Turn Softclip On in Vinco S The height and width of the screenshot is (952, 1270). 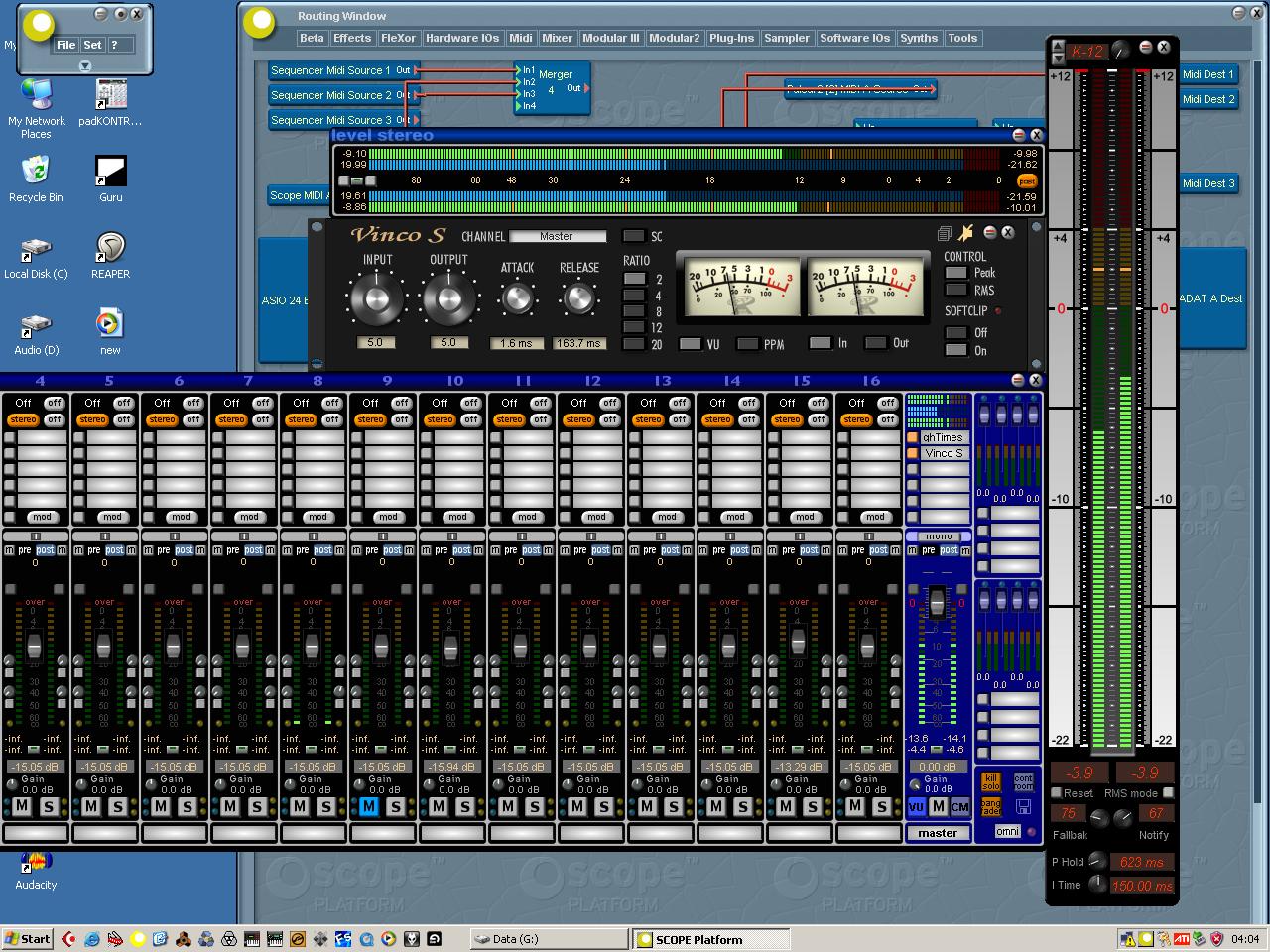(956, 350)
